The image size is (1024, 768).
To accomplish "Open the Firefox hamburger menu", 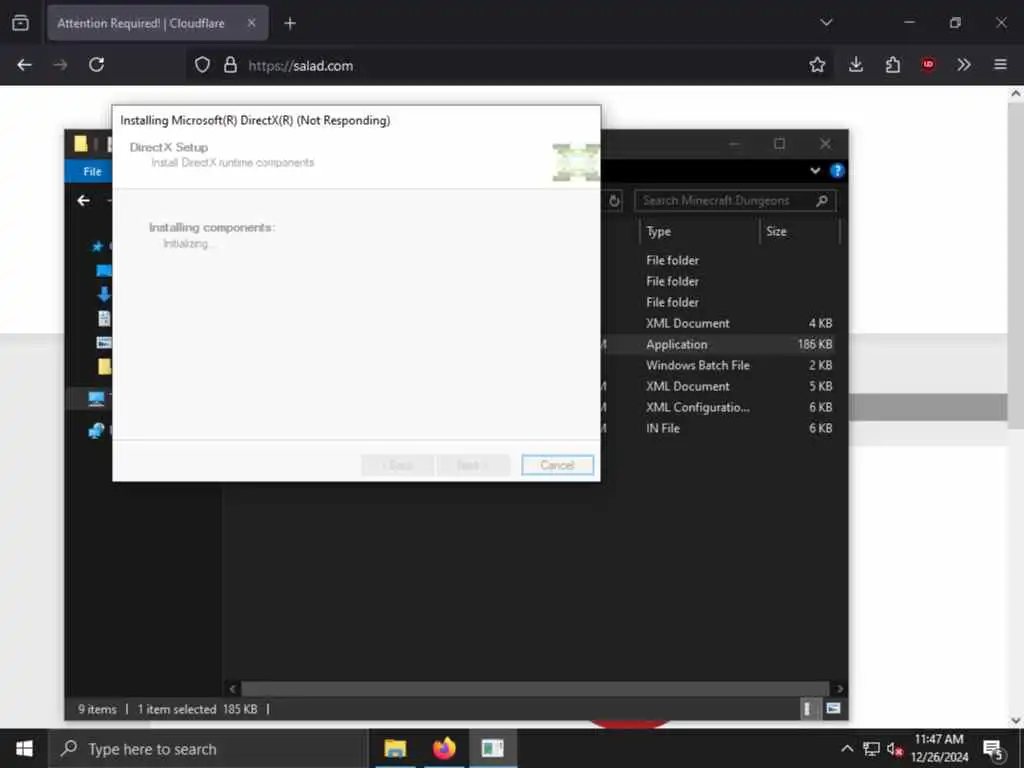I will [x=1000, y=65].
